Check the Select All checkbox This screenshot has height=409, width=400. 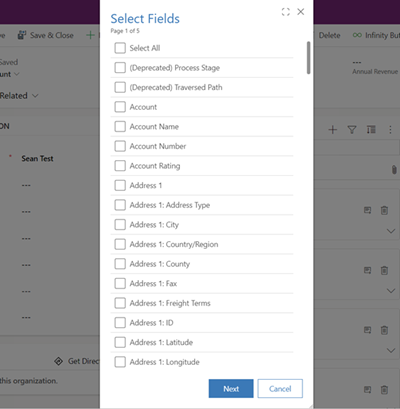pos(120,48)
